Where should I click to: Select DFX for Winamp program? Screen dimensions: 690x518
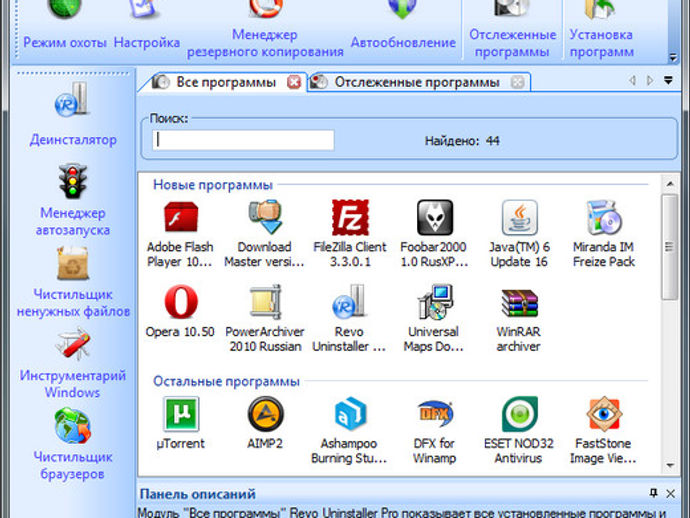434,430
